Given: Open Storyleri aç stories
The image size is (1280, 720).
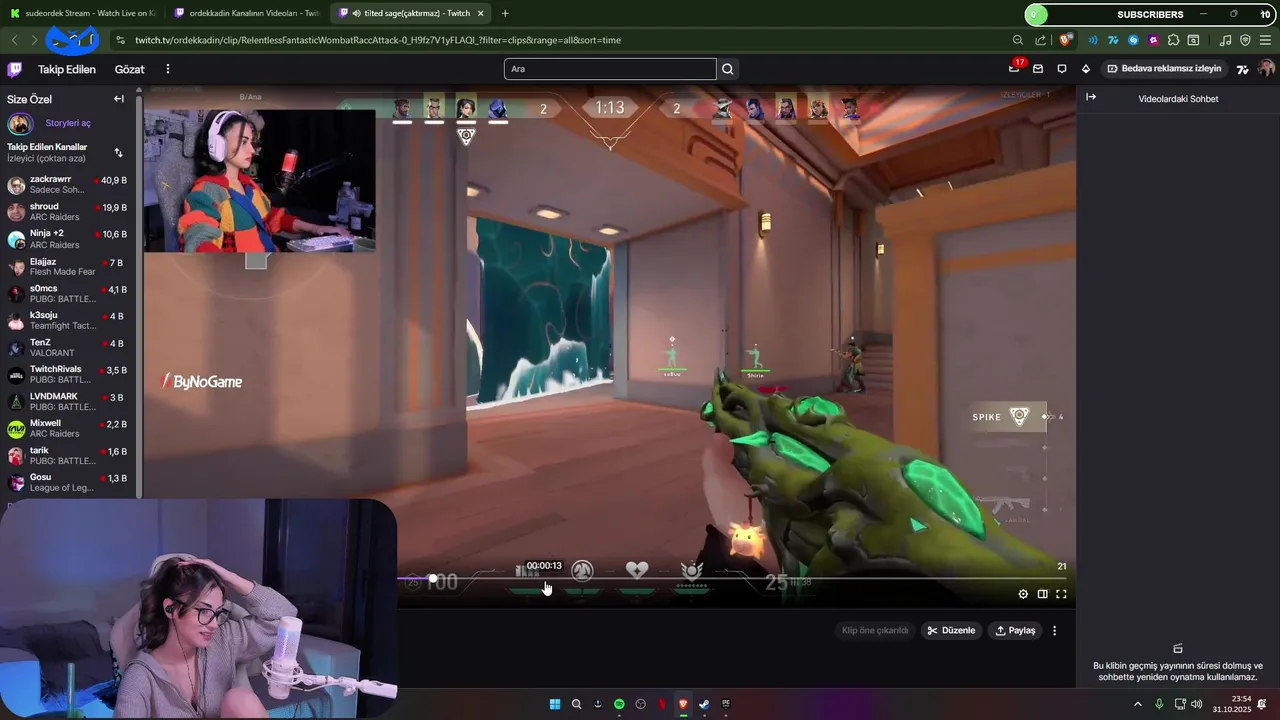Looking at the screenshot, I should click(x=68, y=123).
